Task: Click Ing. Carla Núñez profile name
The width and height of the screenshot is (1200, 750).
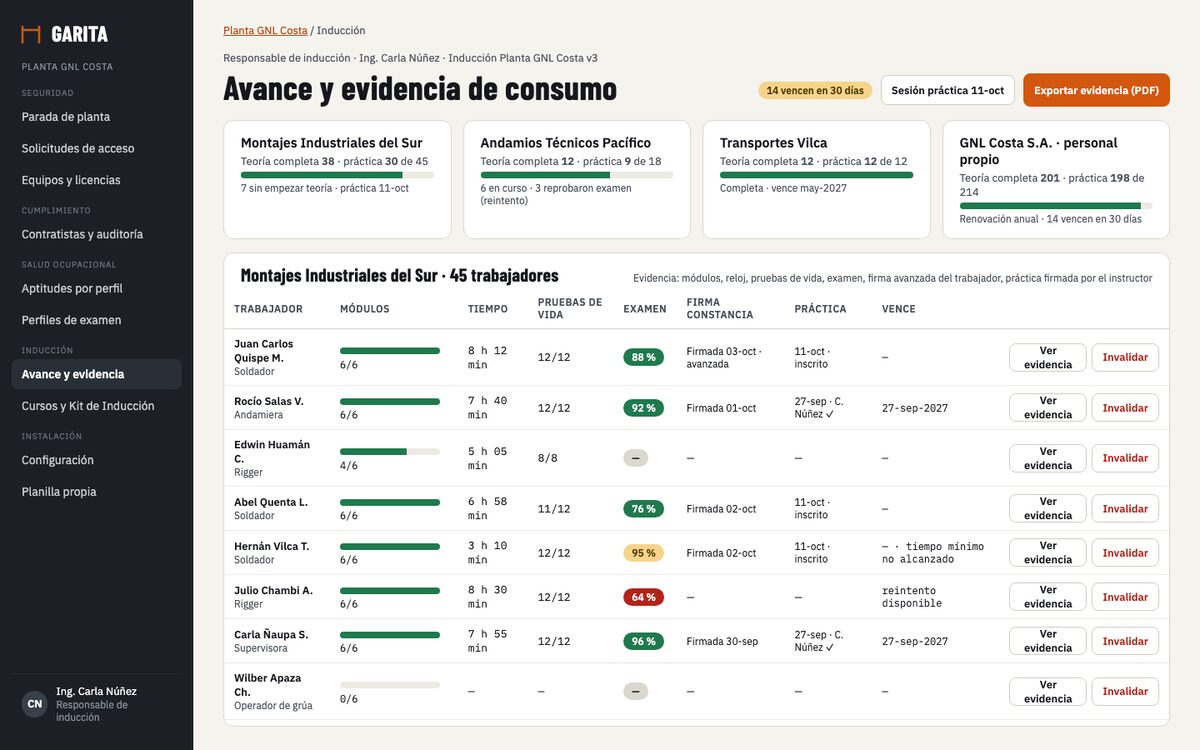Action: pyautogui.click(x=96, y=691)
